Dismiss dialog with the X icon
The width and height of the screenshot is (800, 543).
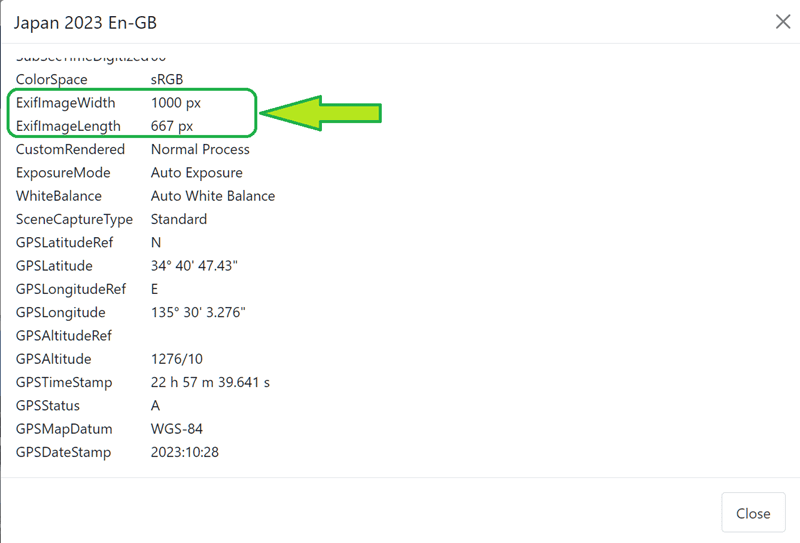[x=782, y=22]
